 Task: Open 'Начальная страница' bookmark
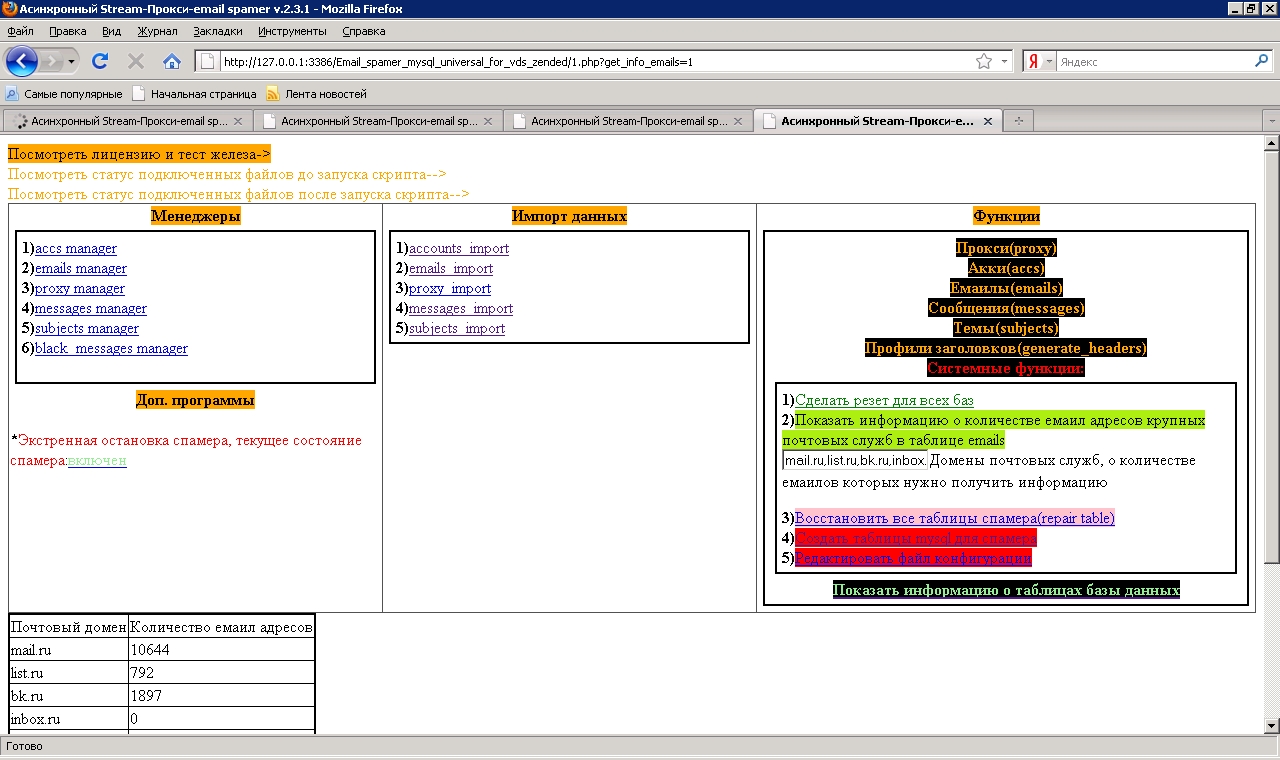[194, 94]
